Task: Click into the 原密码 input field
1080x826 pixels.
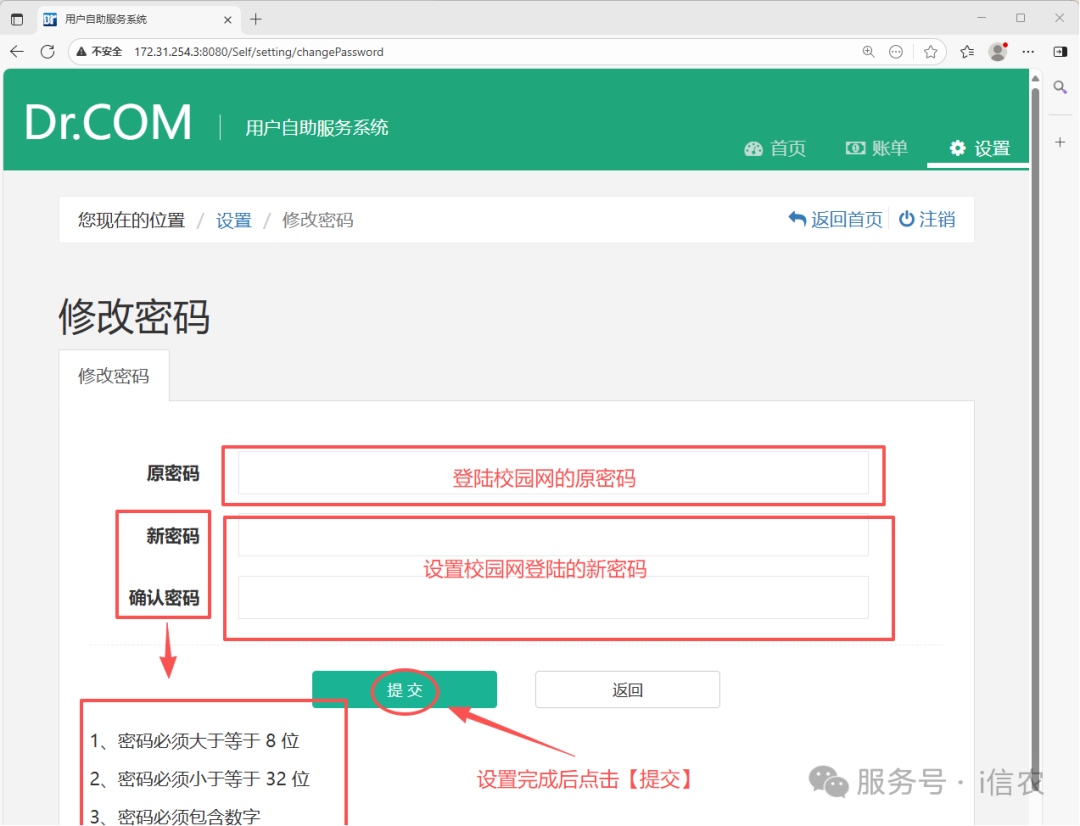Action: 553,473
